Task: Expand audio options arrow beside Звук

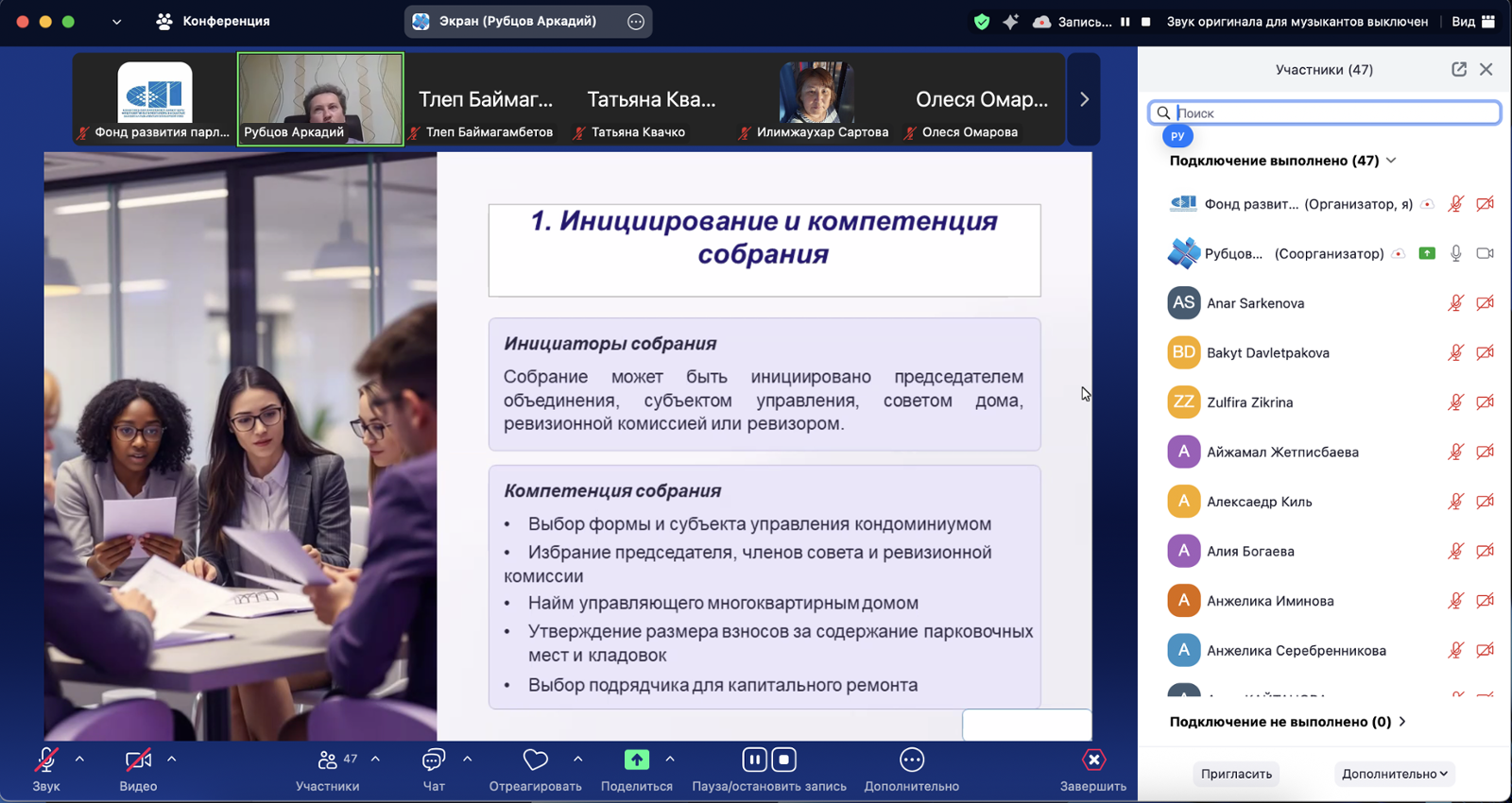Action: point(79,759)
